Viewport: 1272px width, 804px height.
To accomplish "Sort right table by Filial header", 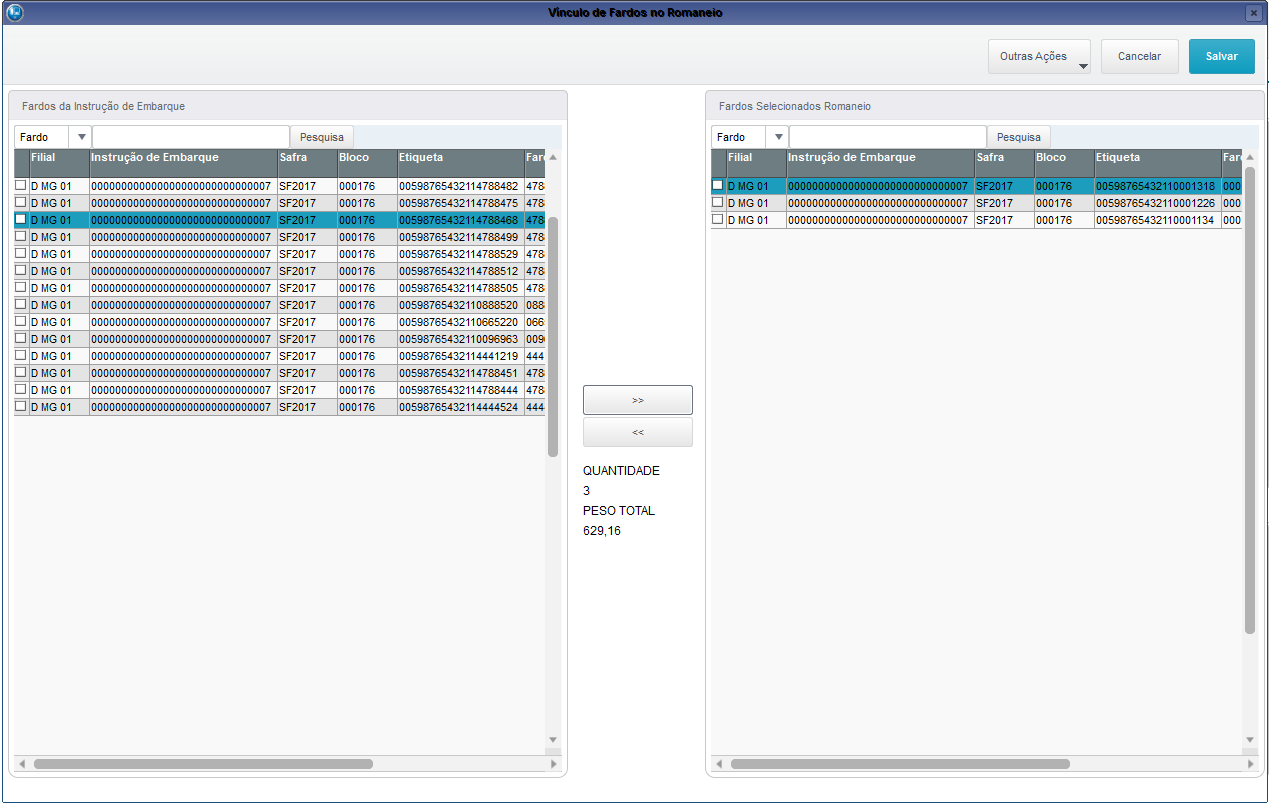I will click(756, 163).
